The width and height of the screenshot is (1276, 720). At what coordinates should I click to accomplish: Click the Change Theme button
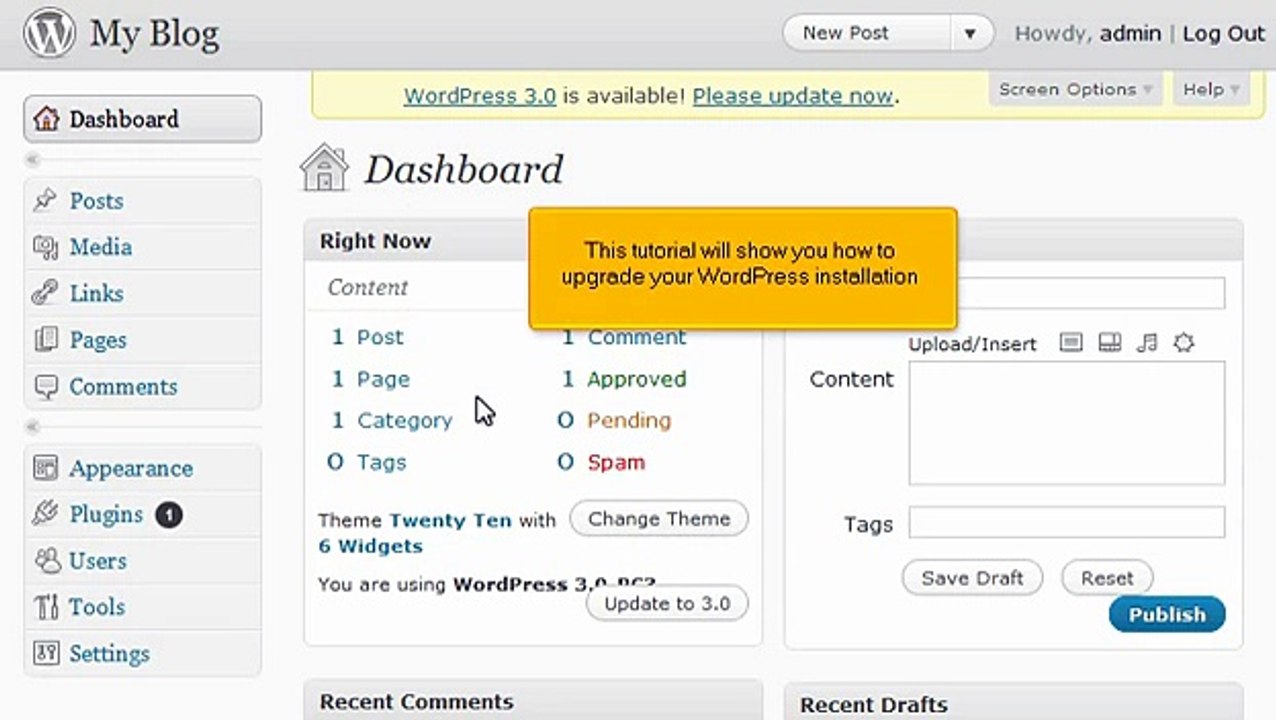pos(659,519)
